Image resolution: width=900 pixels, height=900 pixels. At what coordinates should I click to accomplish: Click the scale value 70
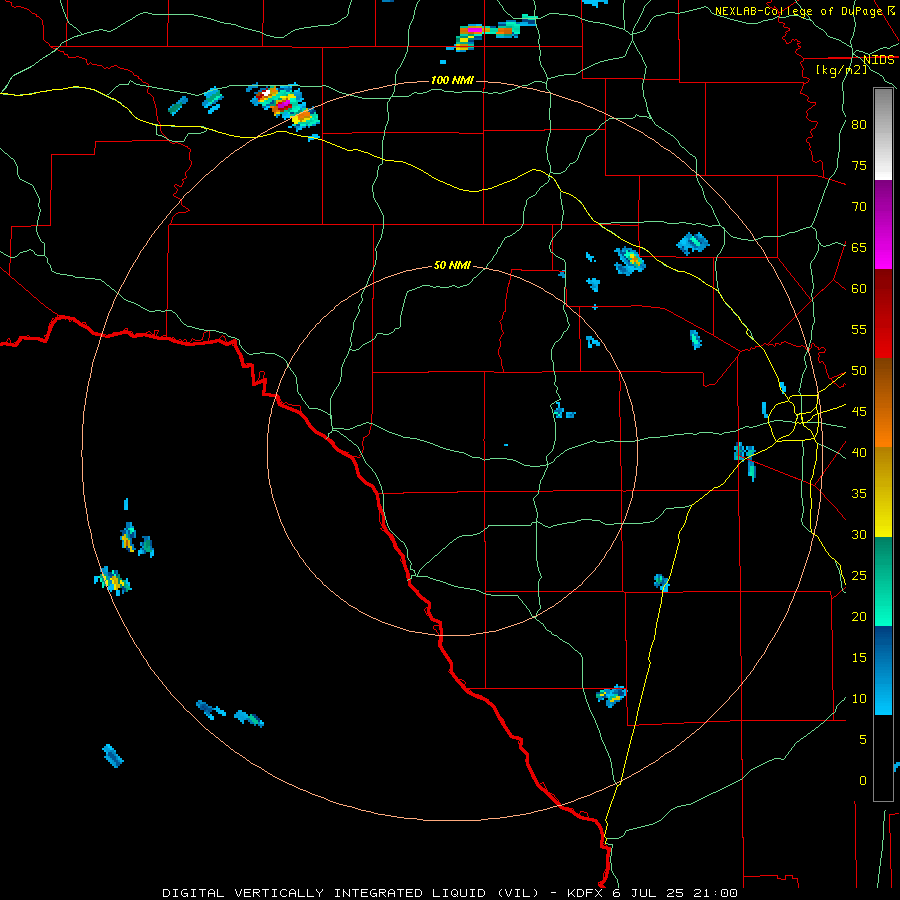[x=859, y=207]
